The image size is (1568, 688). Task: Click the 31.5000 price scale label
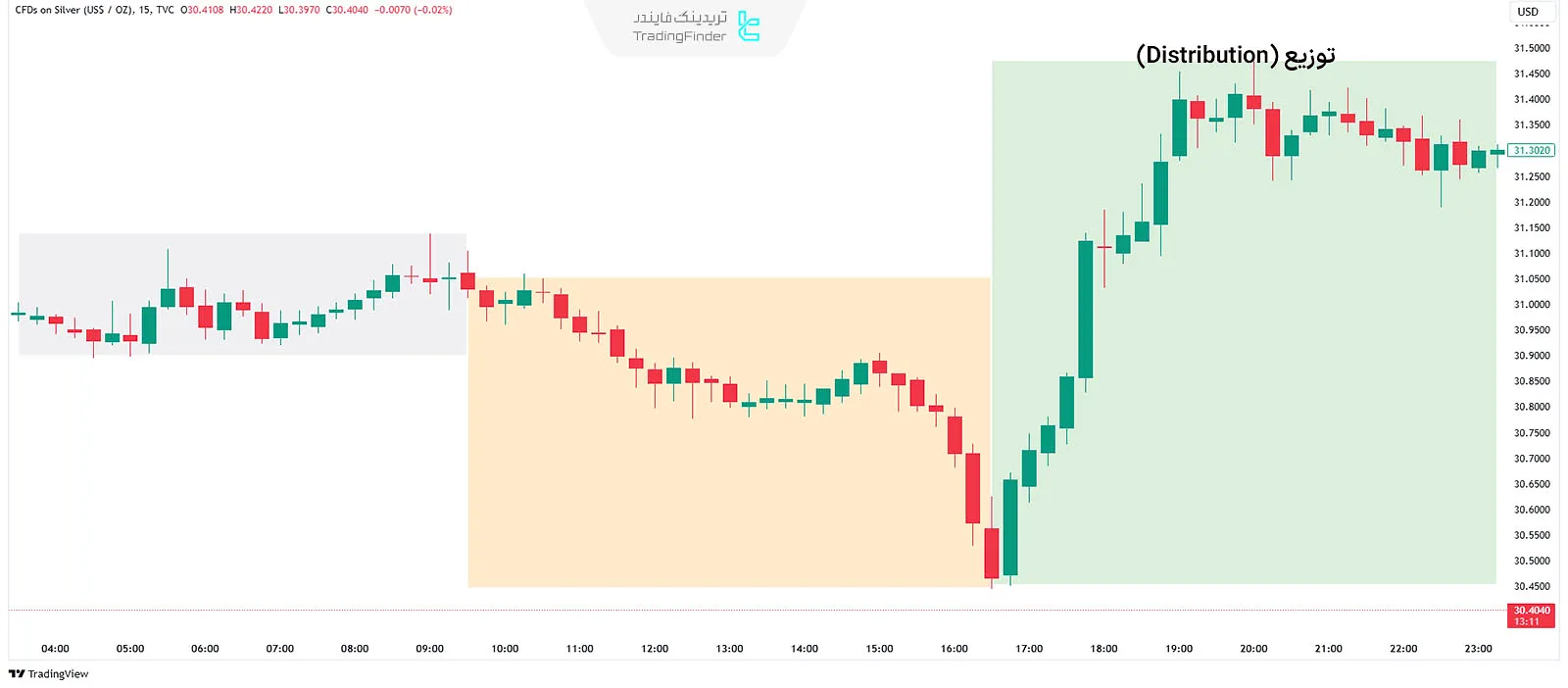(x=1532, y=48)
